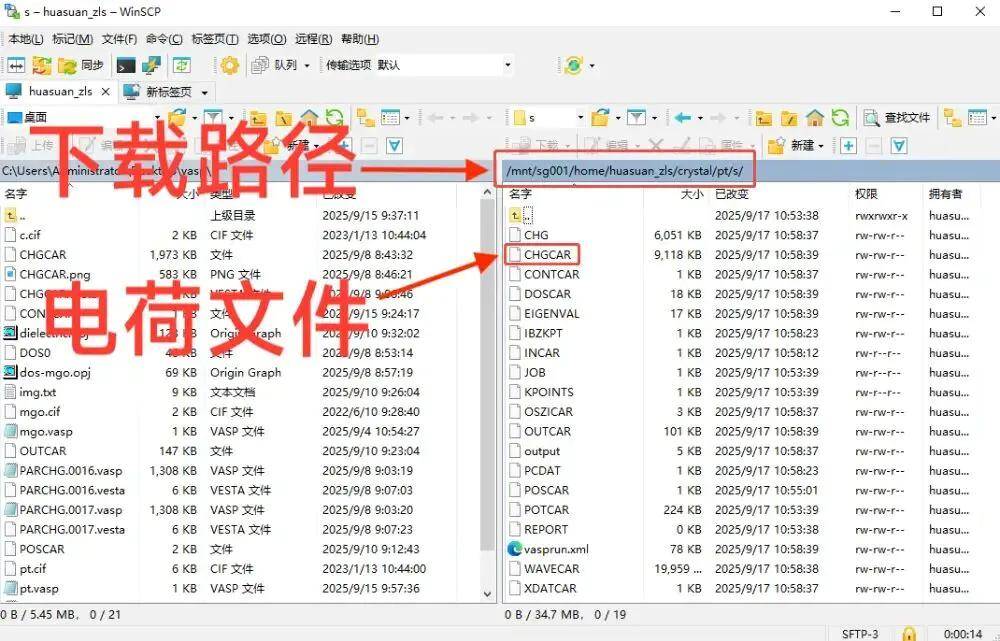Click remote 新建 button

click(x=797, y=146)
